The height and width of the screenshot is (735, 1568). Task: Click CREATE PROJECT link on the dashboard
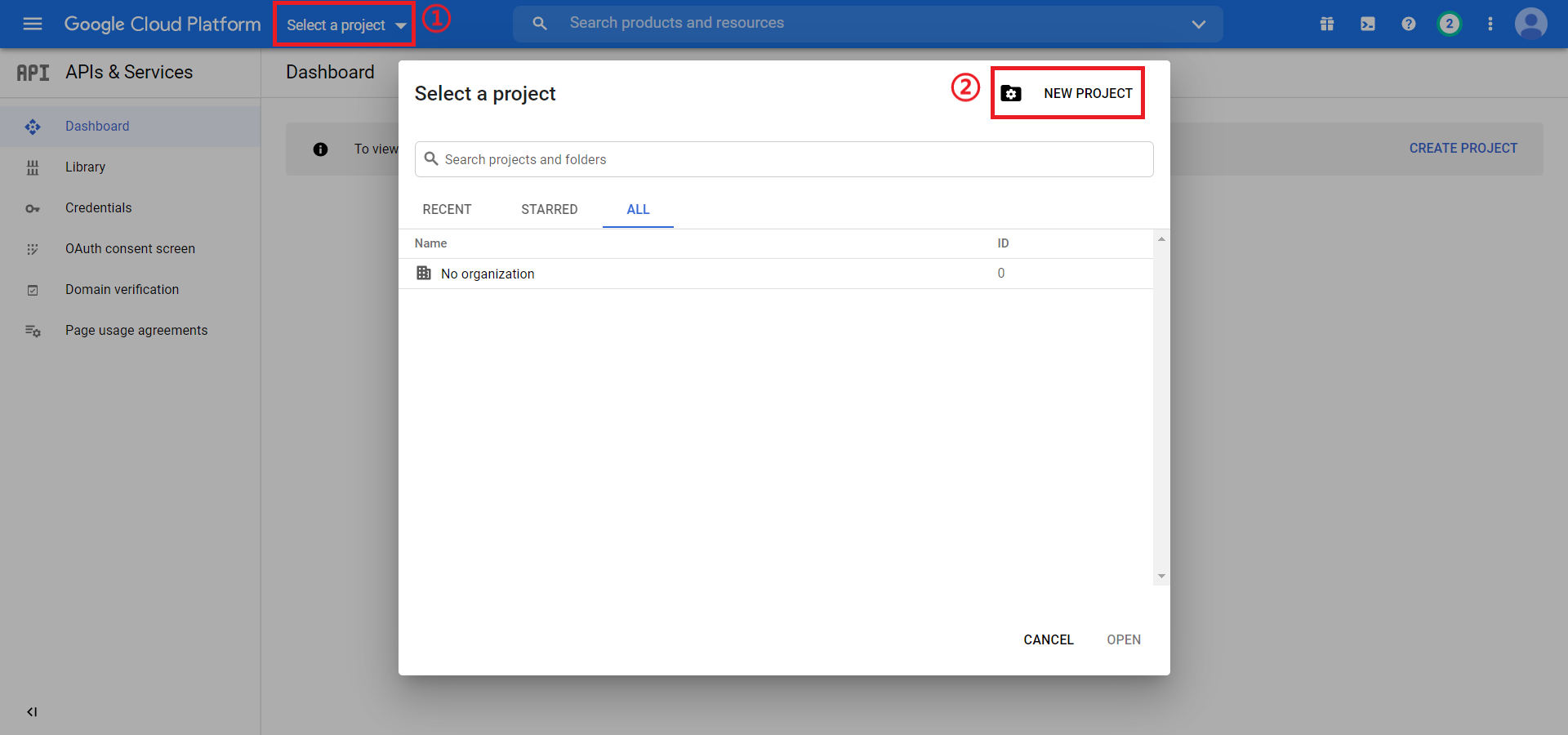tap(1463, 149)
